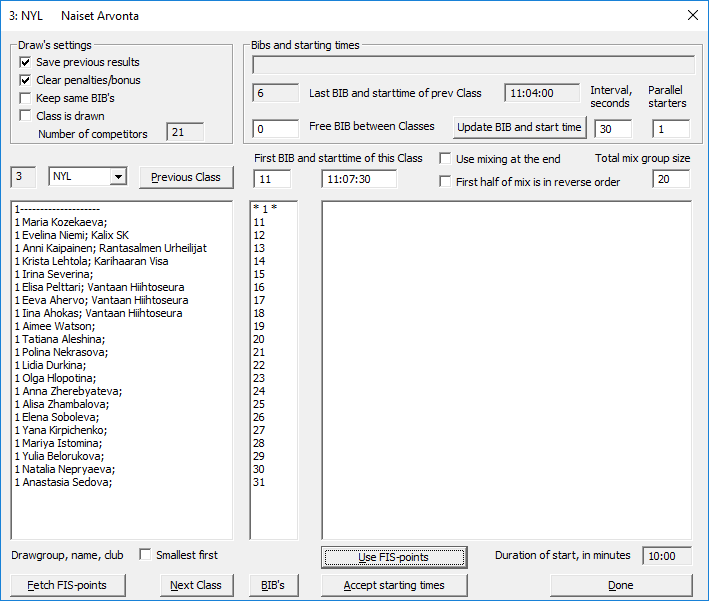Click the Done button
Image resolution: width=709 pixels, height=601 pixels.
(x=620, y=585)
